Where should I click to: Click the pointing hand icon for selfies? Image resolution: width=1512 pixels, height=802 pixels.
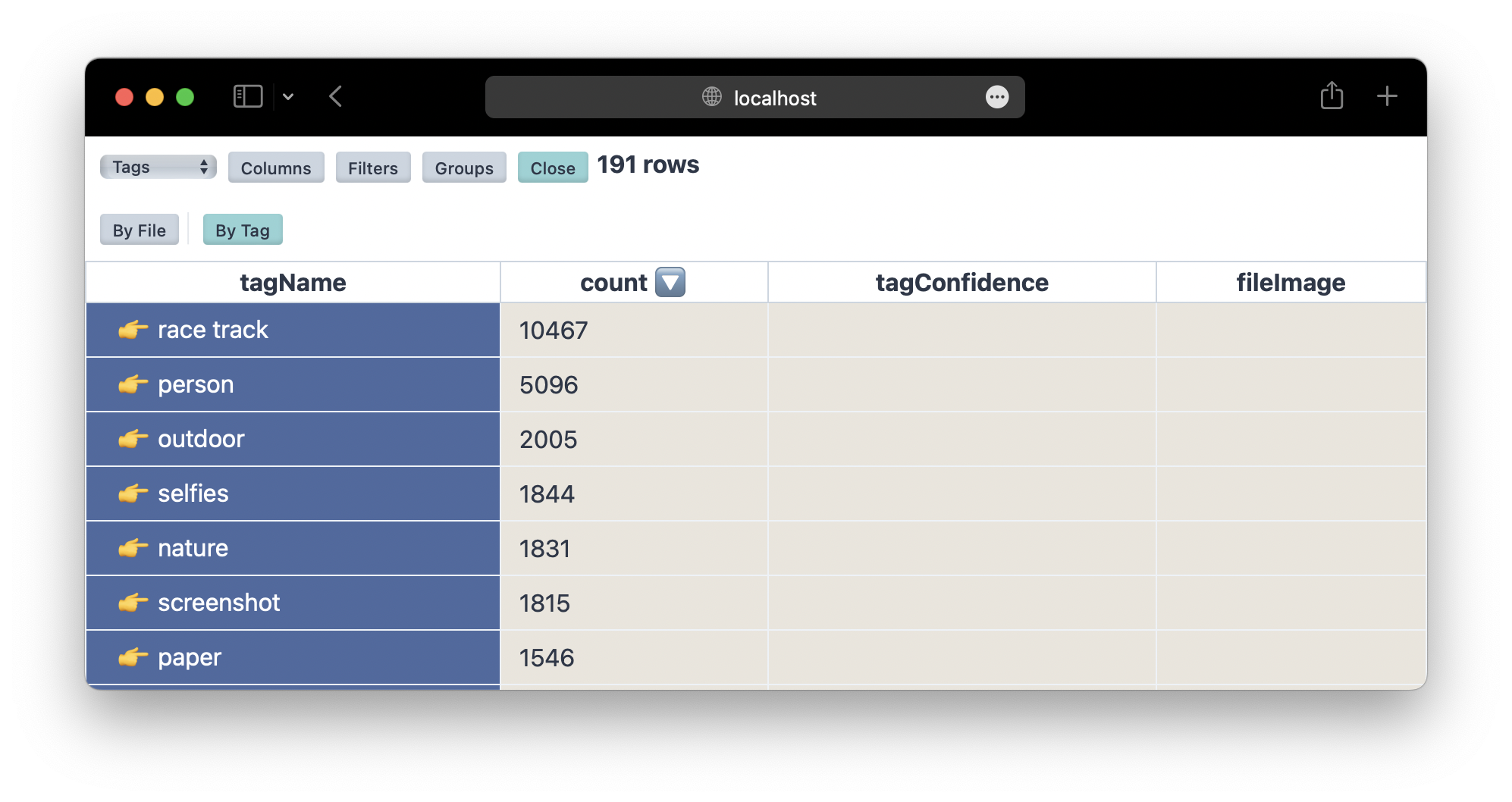(133, 493)
